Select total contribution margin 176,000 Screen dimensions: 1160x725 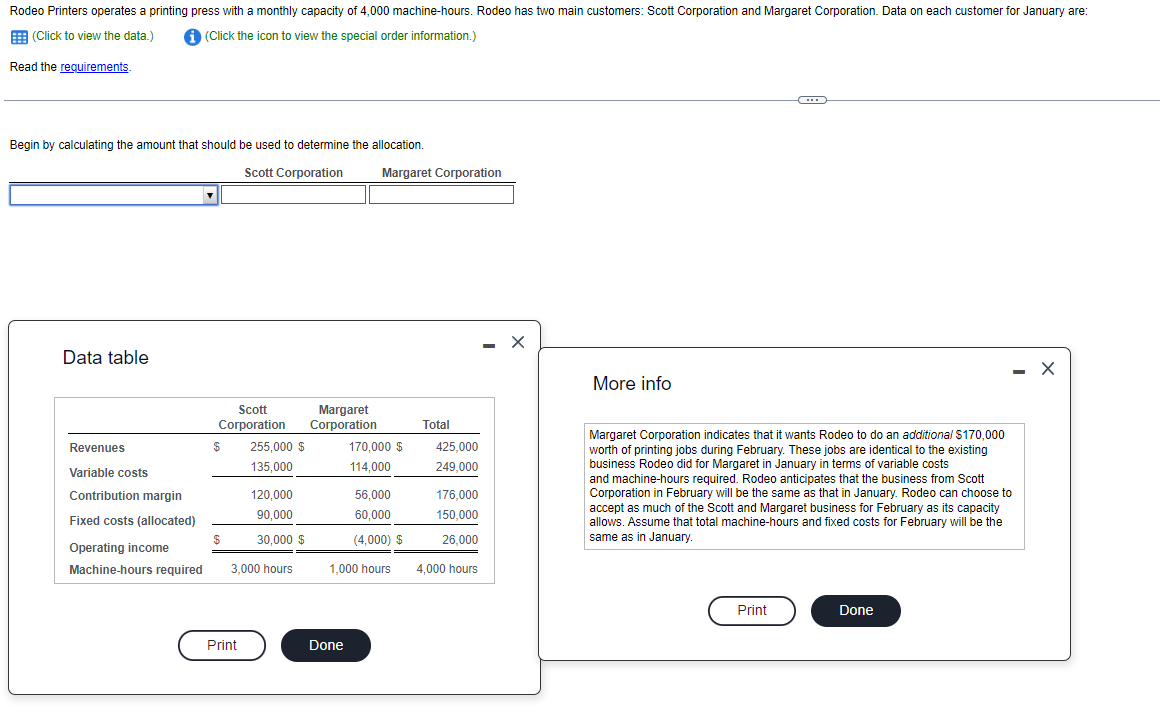coord(456,495)
